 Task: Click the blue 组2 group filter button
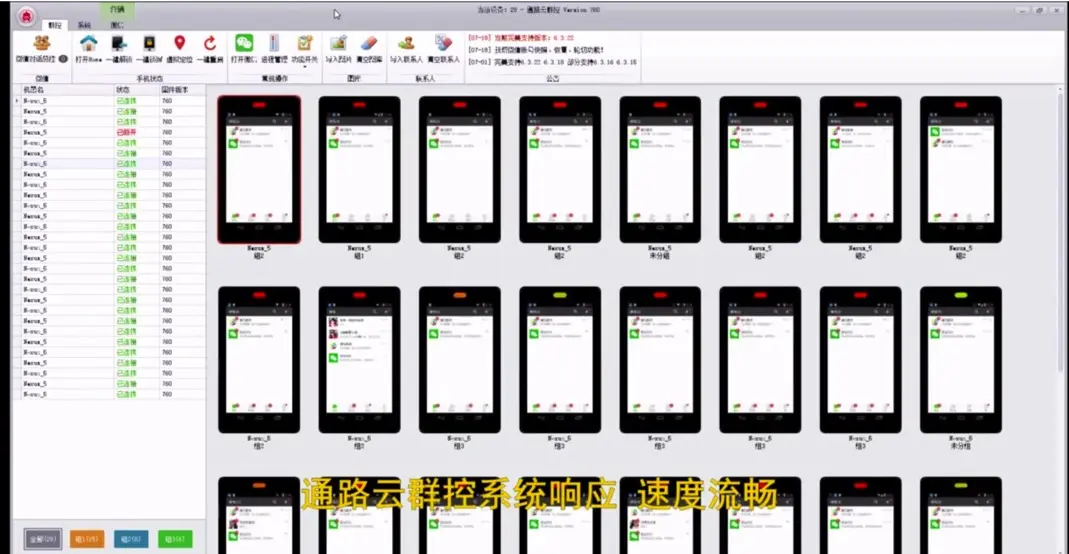[x=131, y=539]
